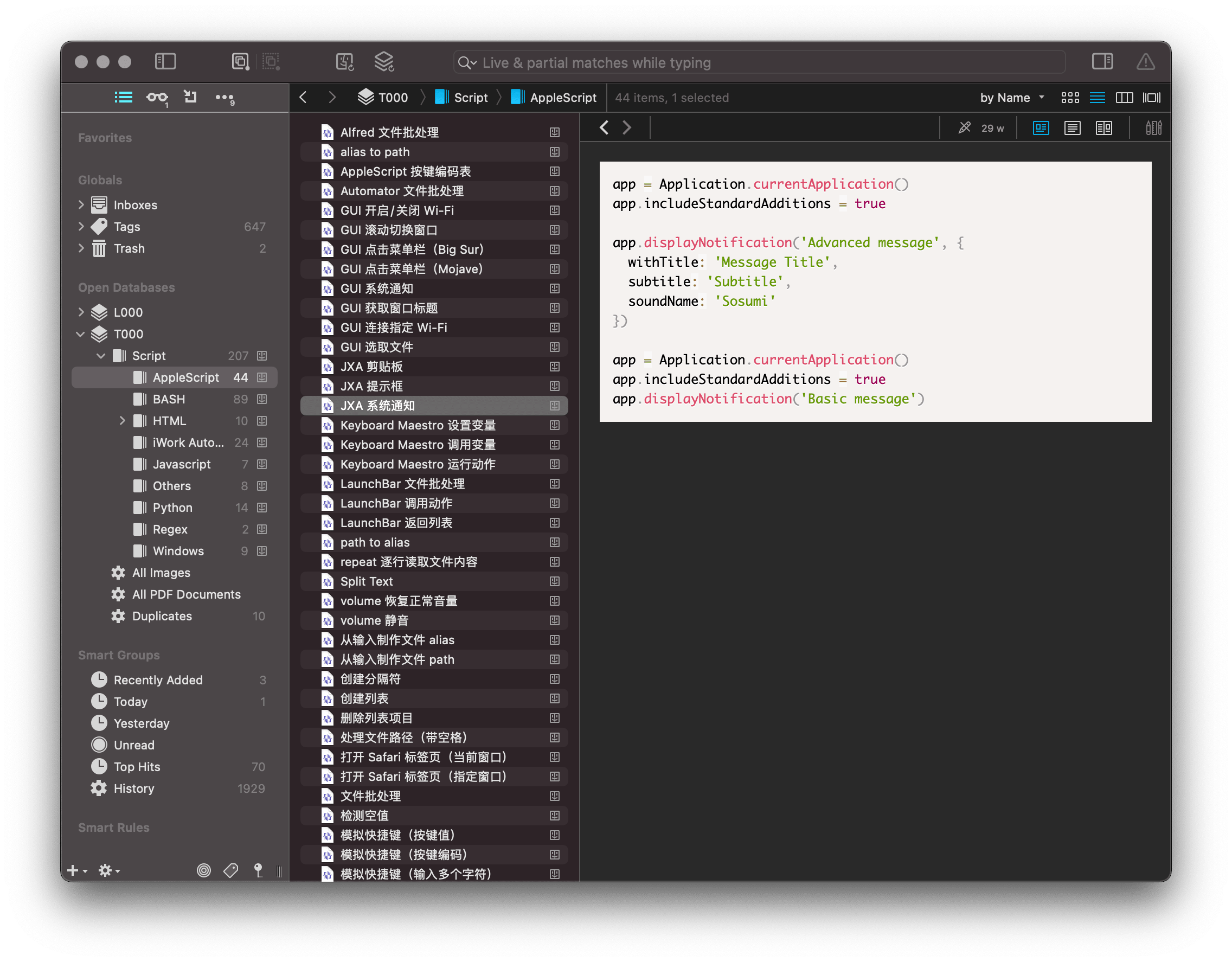Image resolution: width=1232 pixels, height=962 pixels.
Task: Collapse the T000 database
Action: [x=81, y=334]
